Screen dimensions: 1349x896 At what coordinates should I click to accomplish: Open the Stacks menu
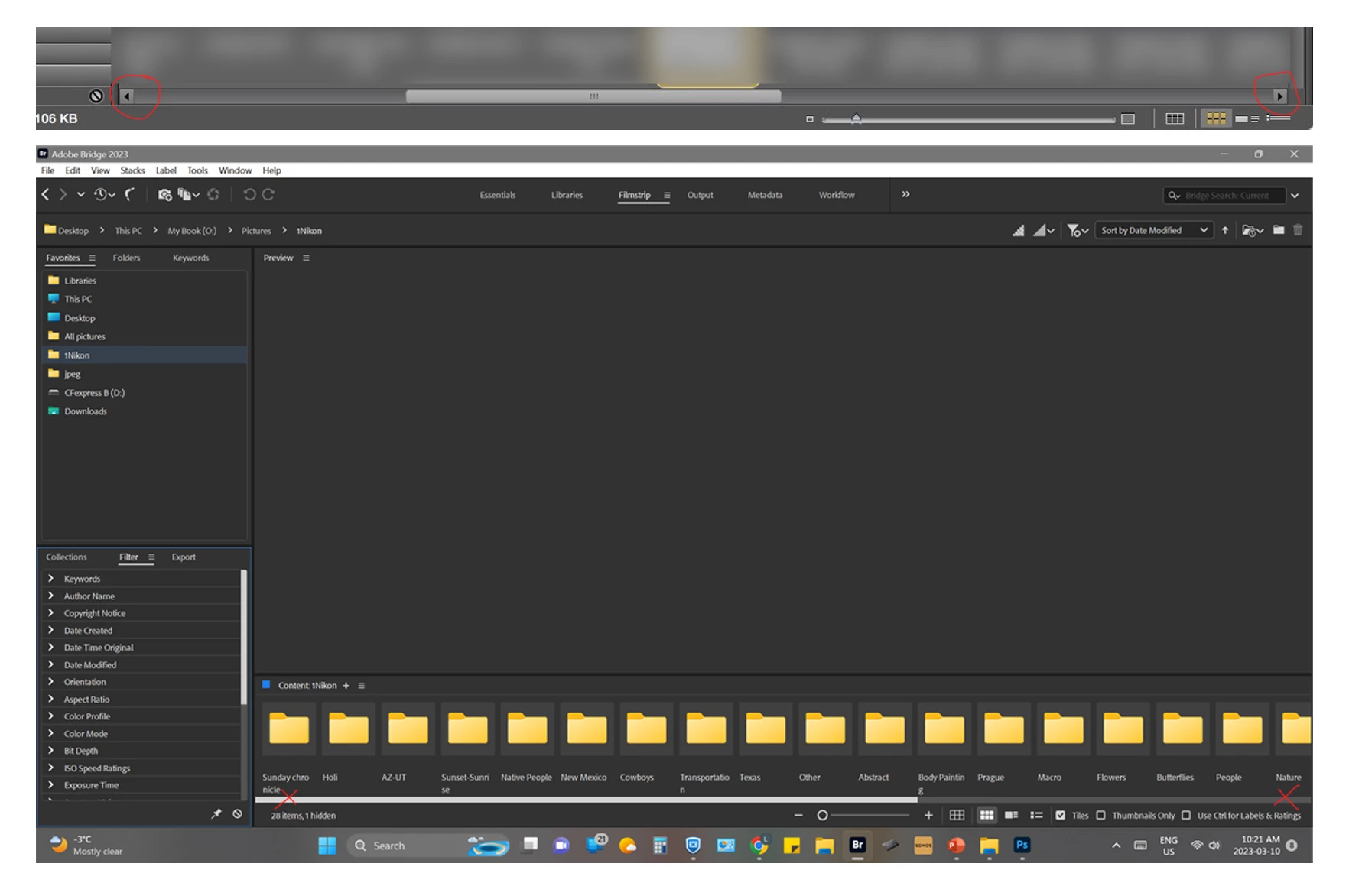[x=132, y=170]
